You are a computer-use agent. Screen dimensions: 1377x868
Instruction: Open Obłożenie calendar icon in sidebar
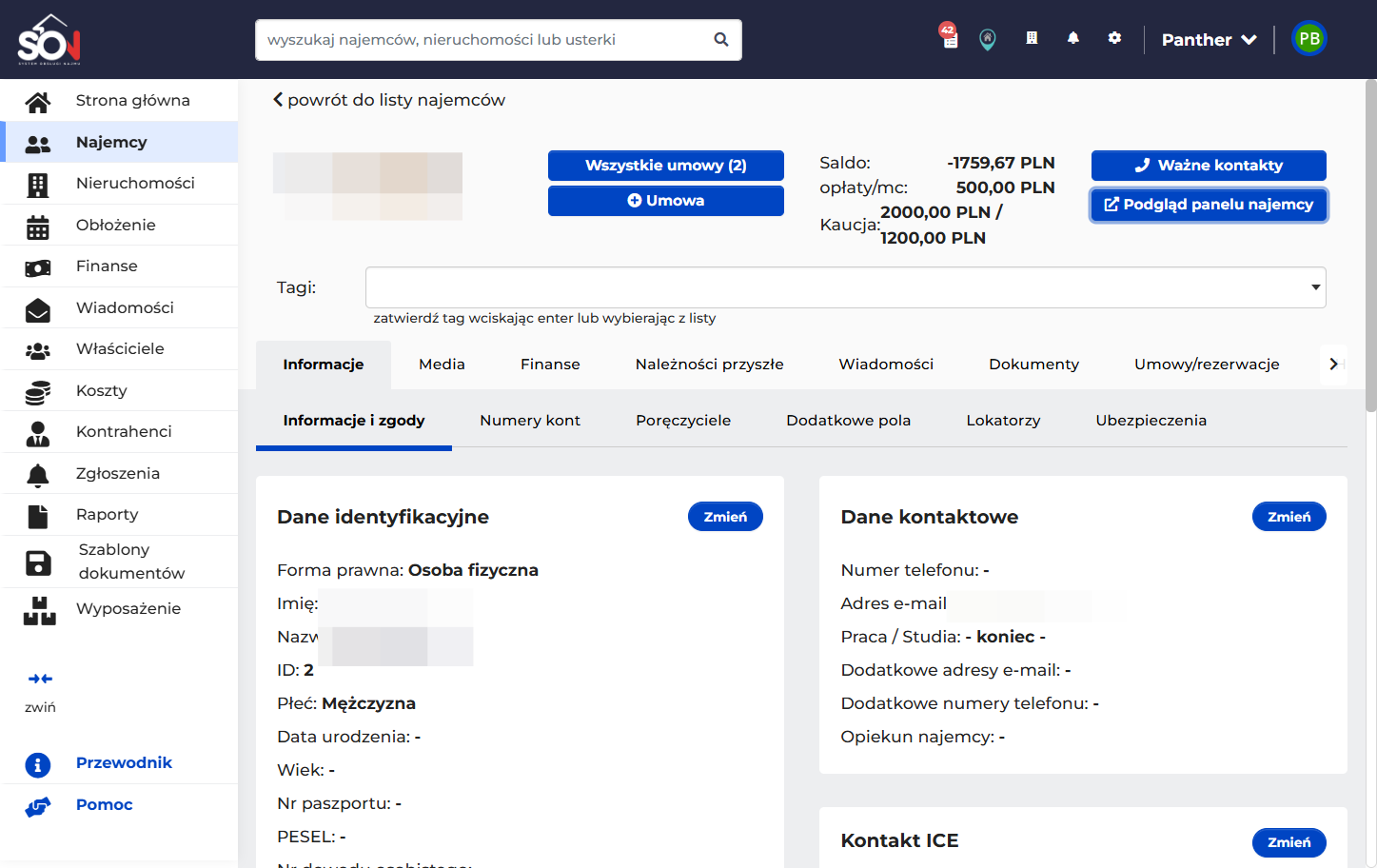click(38, 227)
